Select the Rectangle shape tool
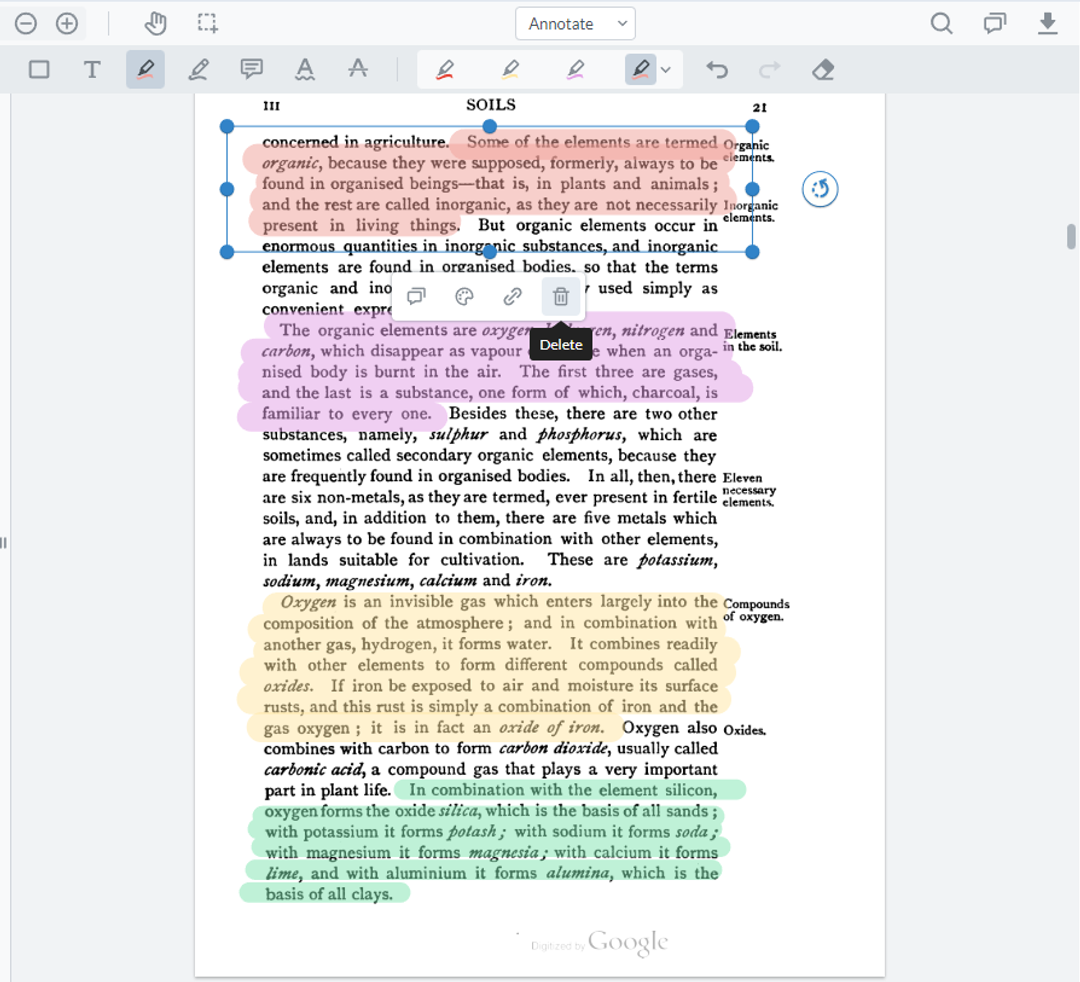The height and width of the screenshot is (982, 1080). click(40, 69)
